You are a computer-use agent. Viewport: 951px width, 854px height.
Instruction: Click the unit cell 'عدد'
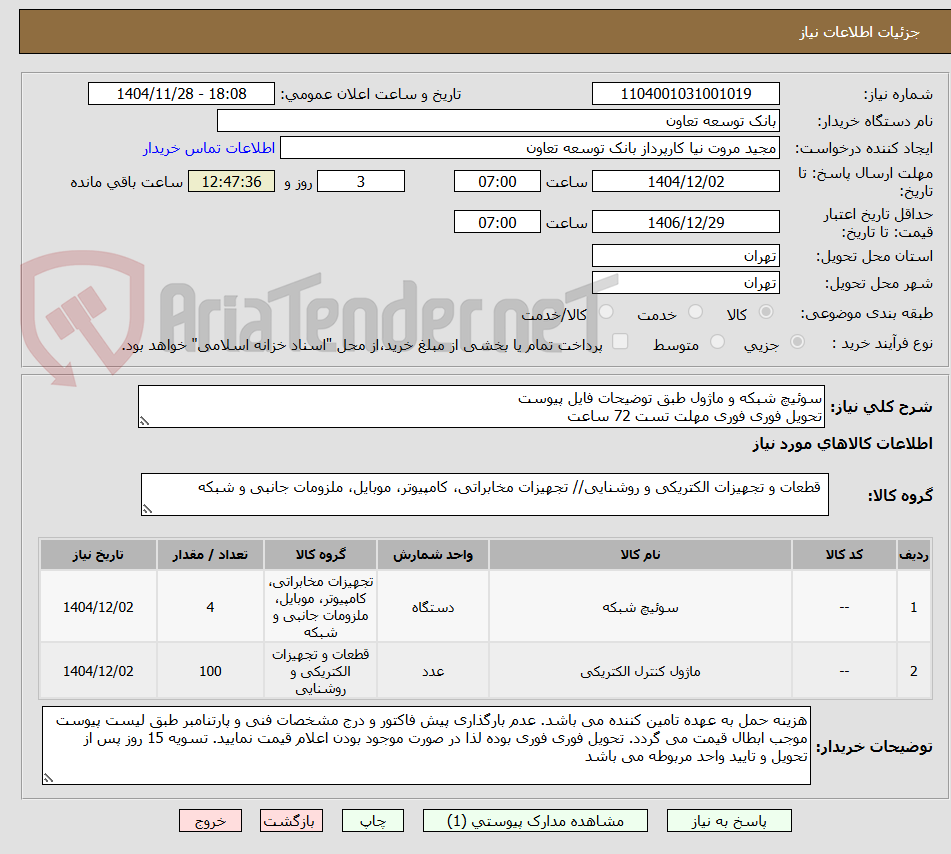pyautogui.click(x=432, y=671)
